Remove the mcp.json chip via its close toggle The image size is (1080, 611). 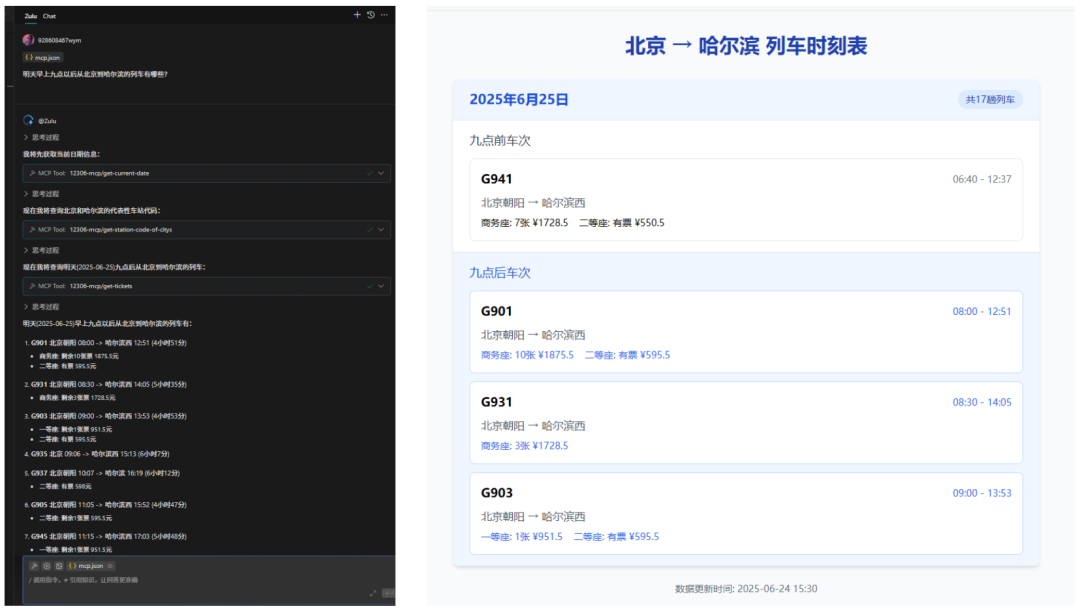tap(110, 566)
